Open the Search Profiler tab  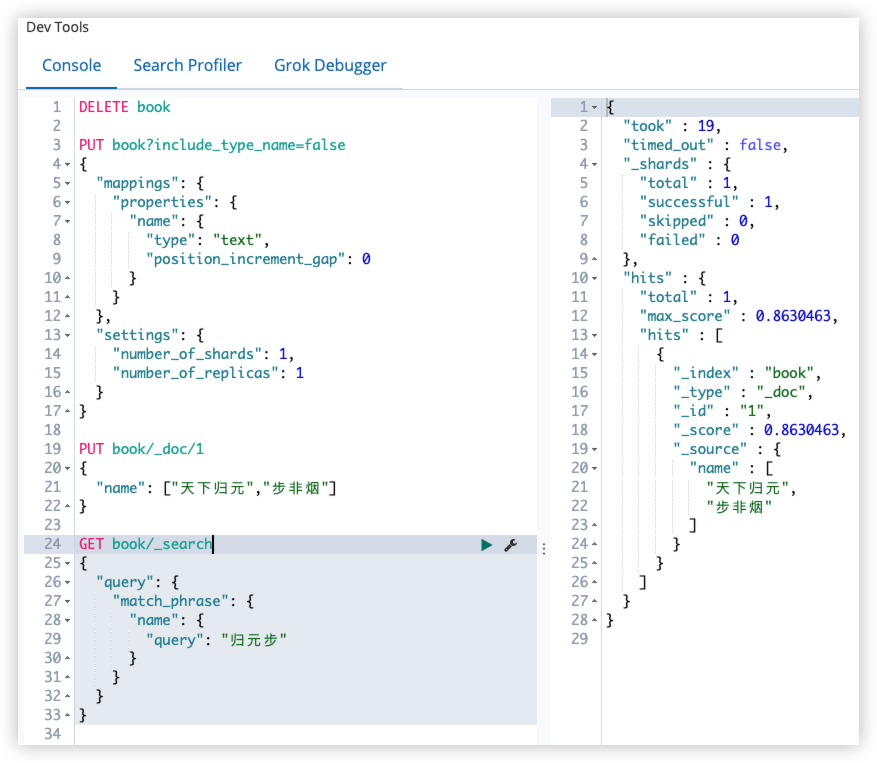click(187, 65)
